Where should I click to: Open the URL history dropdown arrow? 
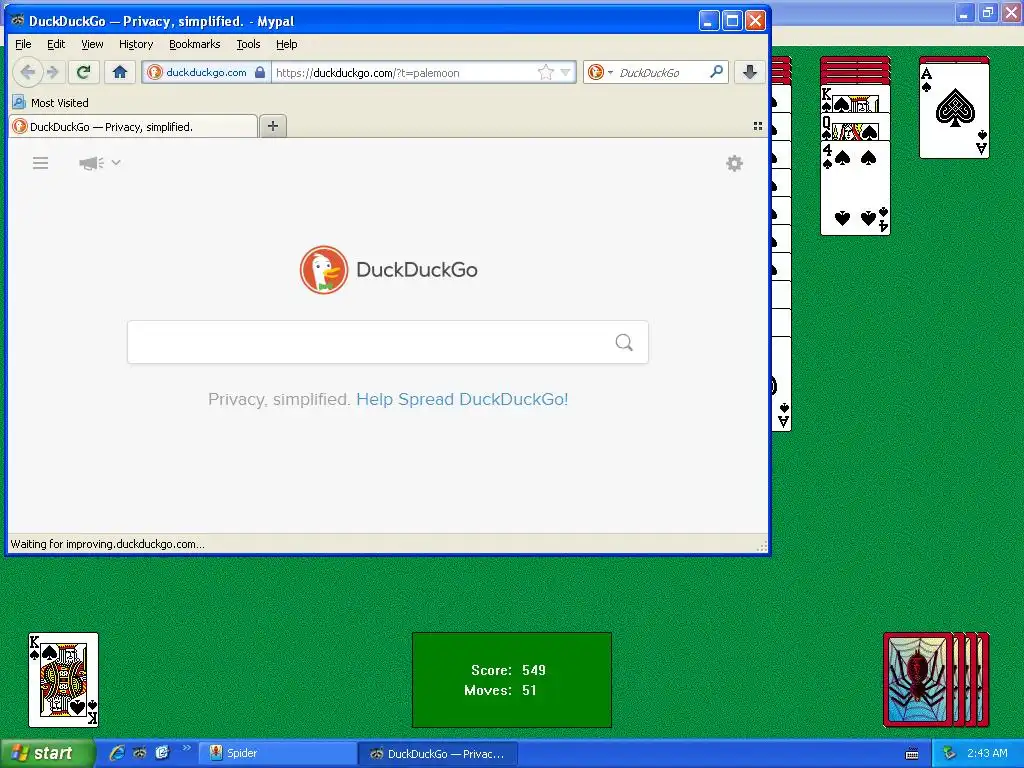(566, 72)
